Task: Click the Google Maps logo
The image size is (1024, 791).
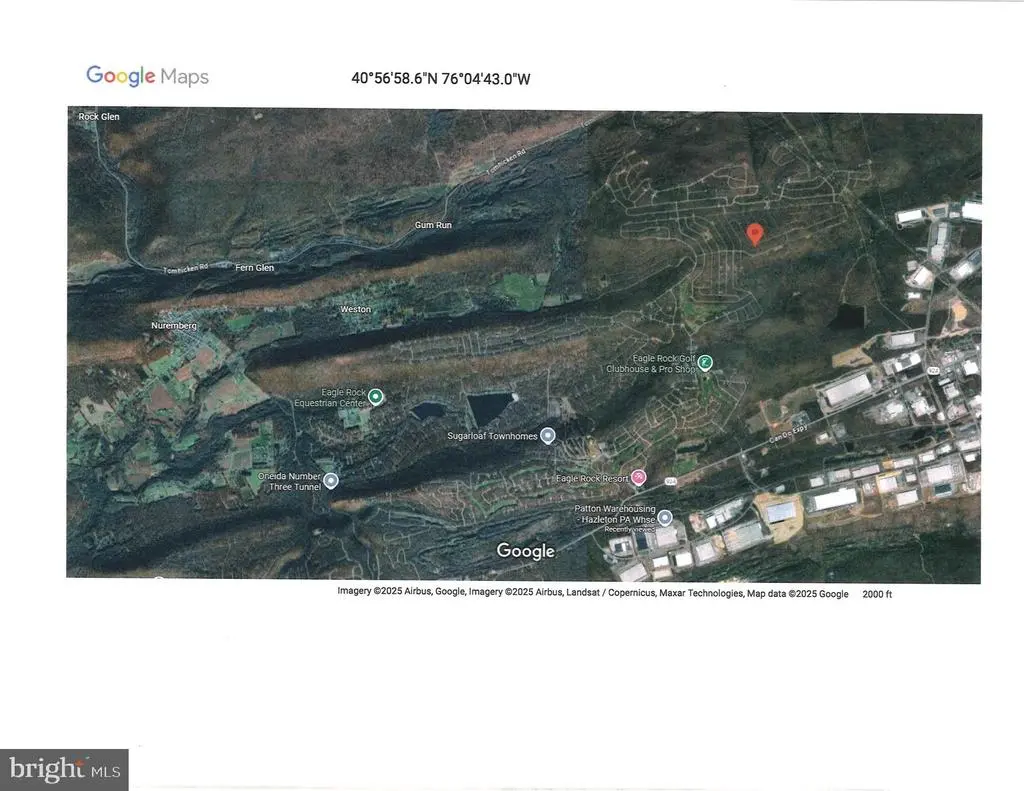Action: [147, 77]
